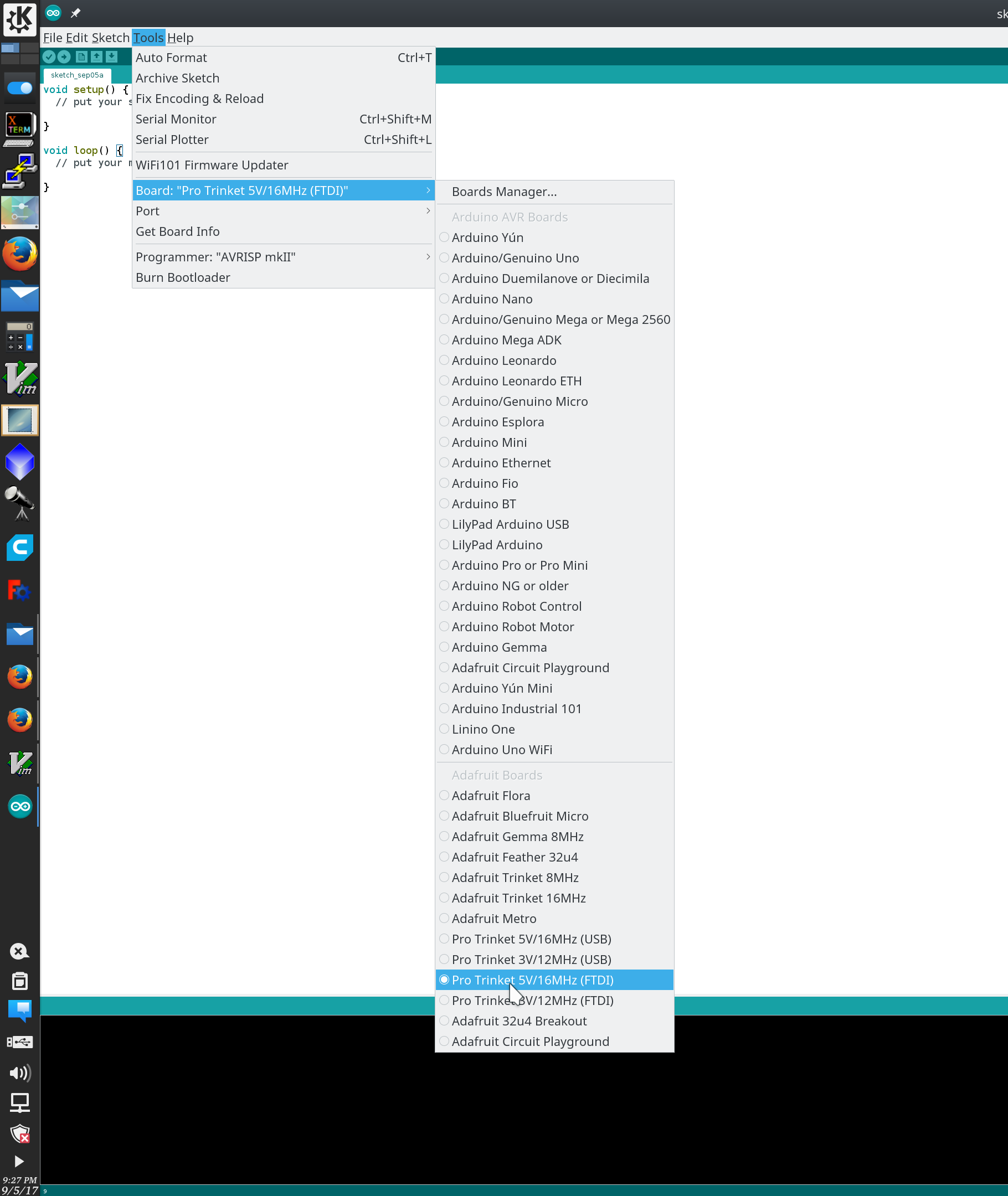1008x1196 pixels.
Task: Open the File menu
Action: click(x=53, y=38)
